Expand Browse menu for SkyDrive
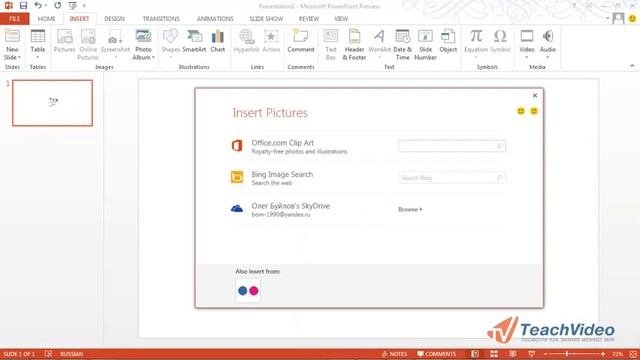This screenshot has height=360, width=640. pyautogui.click(x=410, y=209)
